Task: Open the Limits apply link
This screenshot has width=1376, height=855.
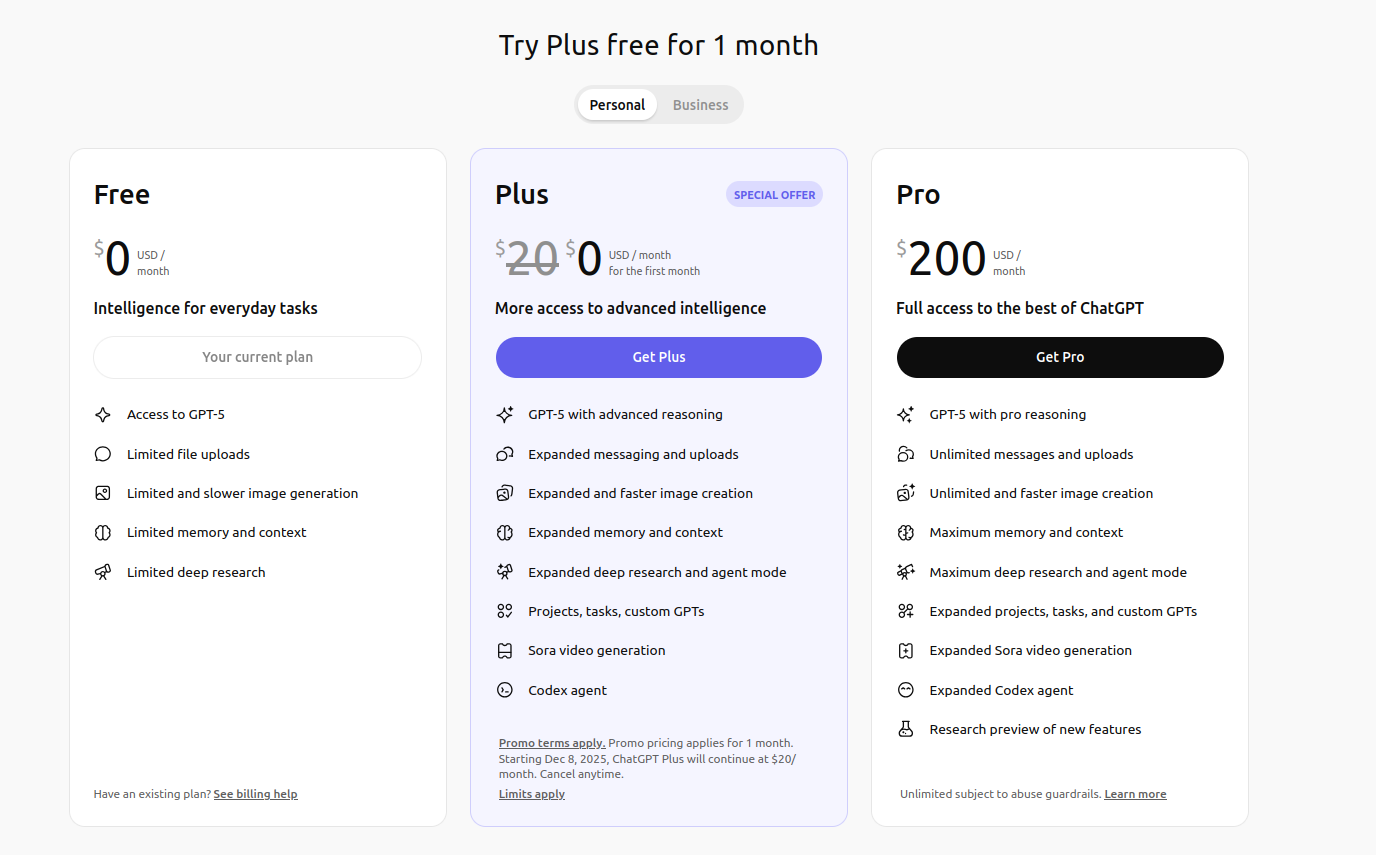Action: point(532,794)
